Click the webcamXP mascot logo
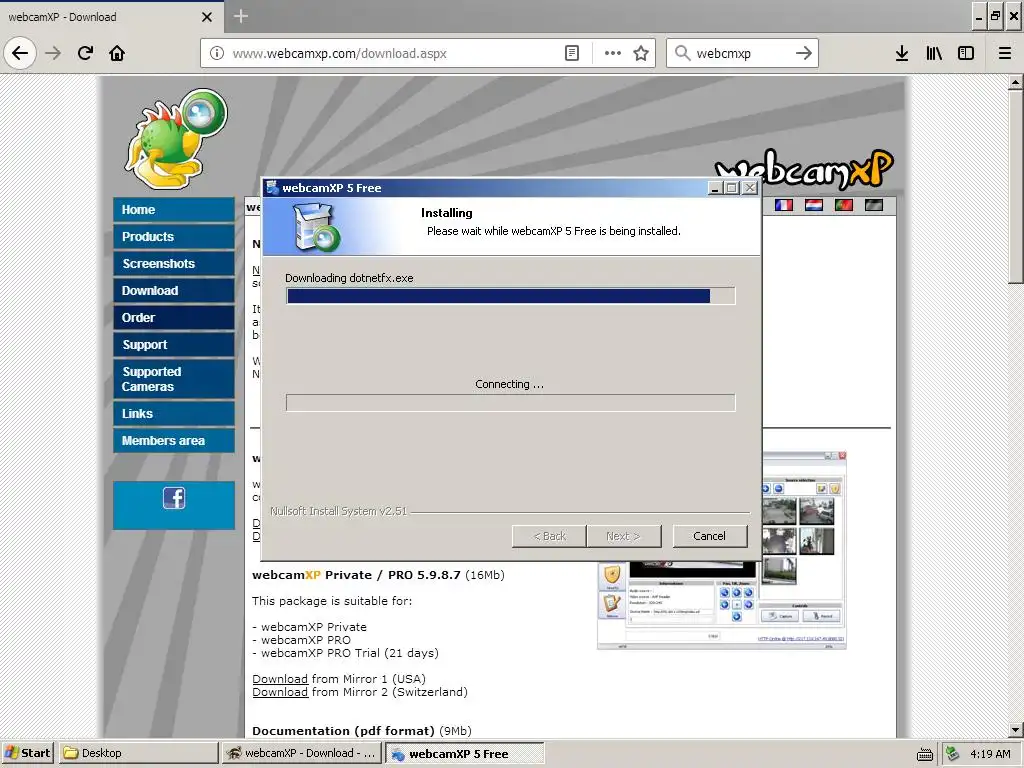 point(176,138)
